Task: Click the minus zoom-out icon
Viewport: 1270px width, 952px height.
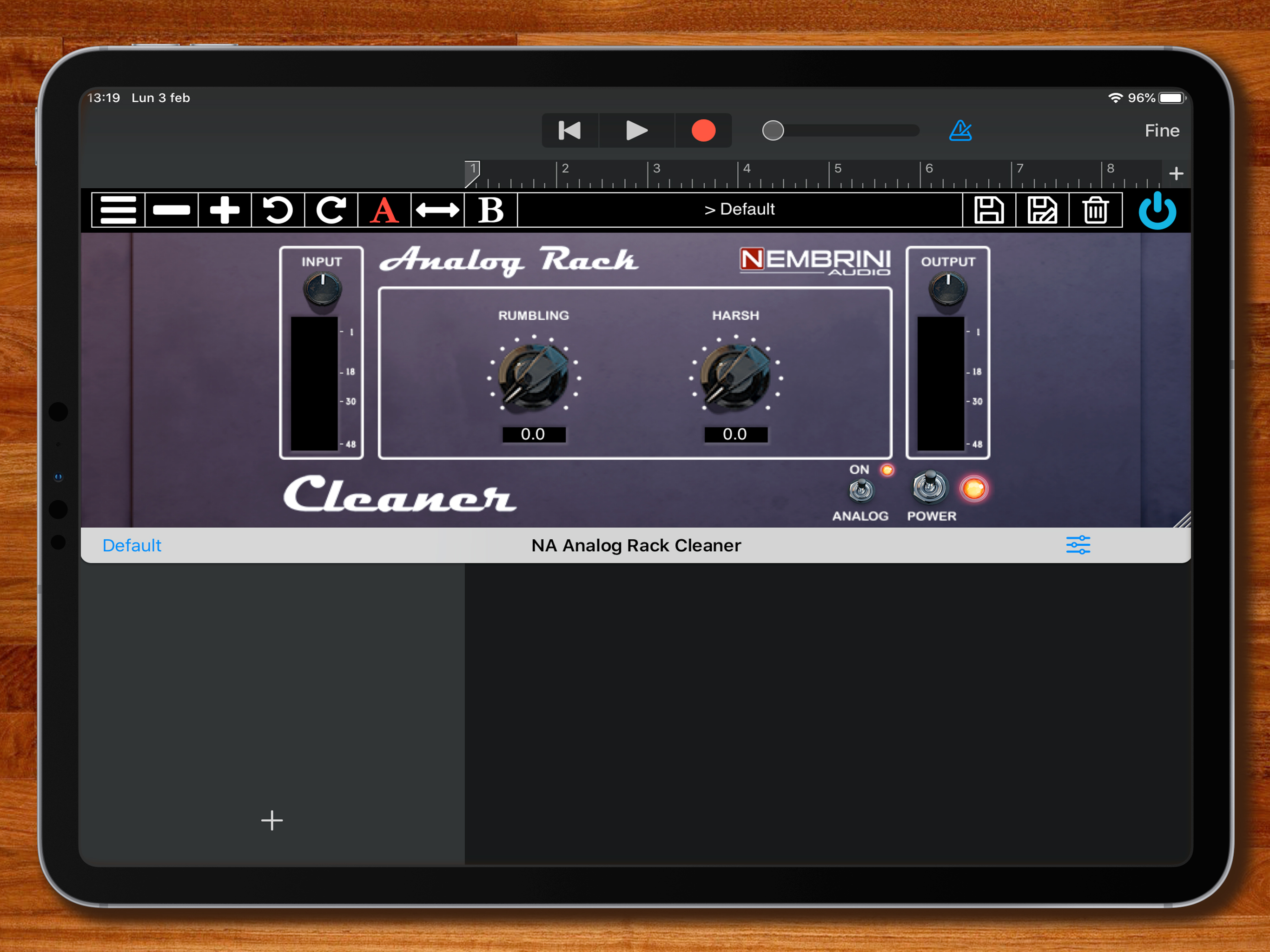Action: [x=172, y=210]
